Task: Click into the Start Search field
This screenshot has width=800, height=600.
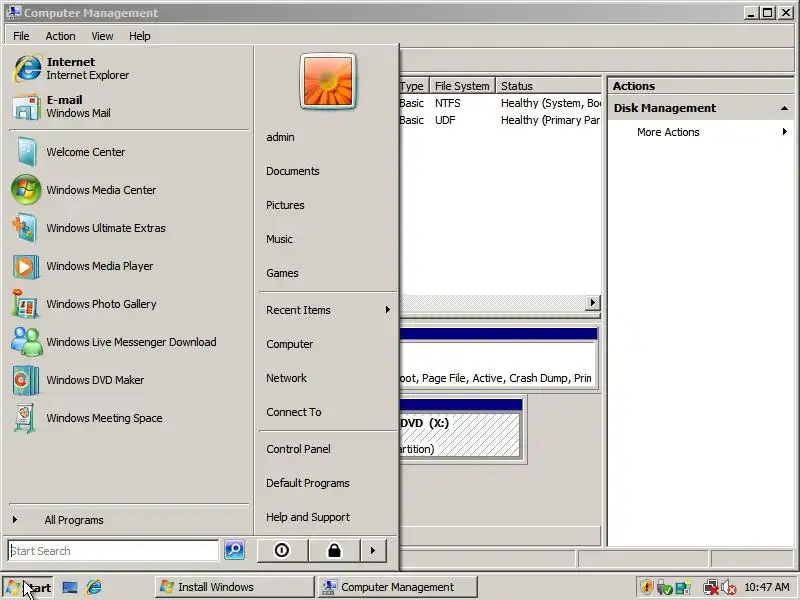Action: (x=113, y=551)
